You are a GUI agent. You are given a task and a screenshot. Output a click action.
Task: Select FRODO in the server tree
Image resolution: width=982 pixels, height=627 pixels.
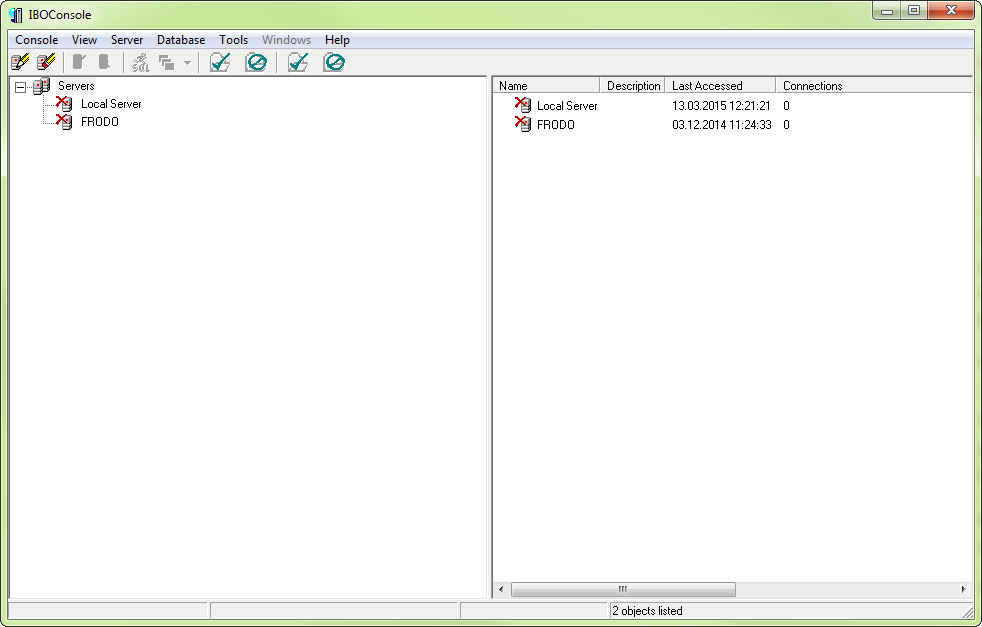click(100, 122)
